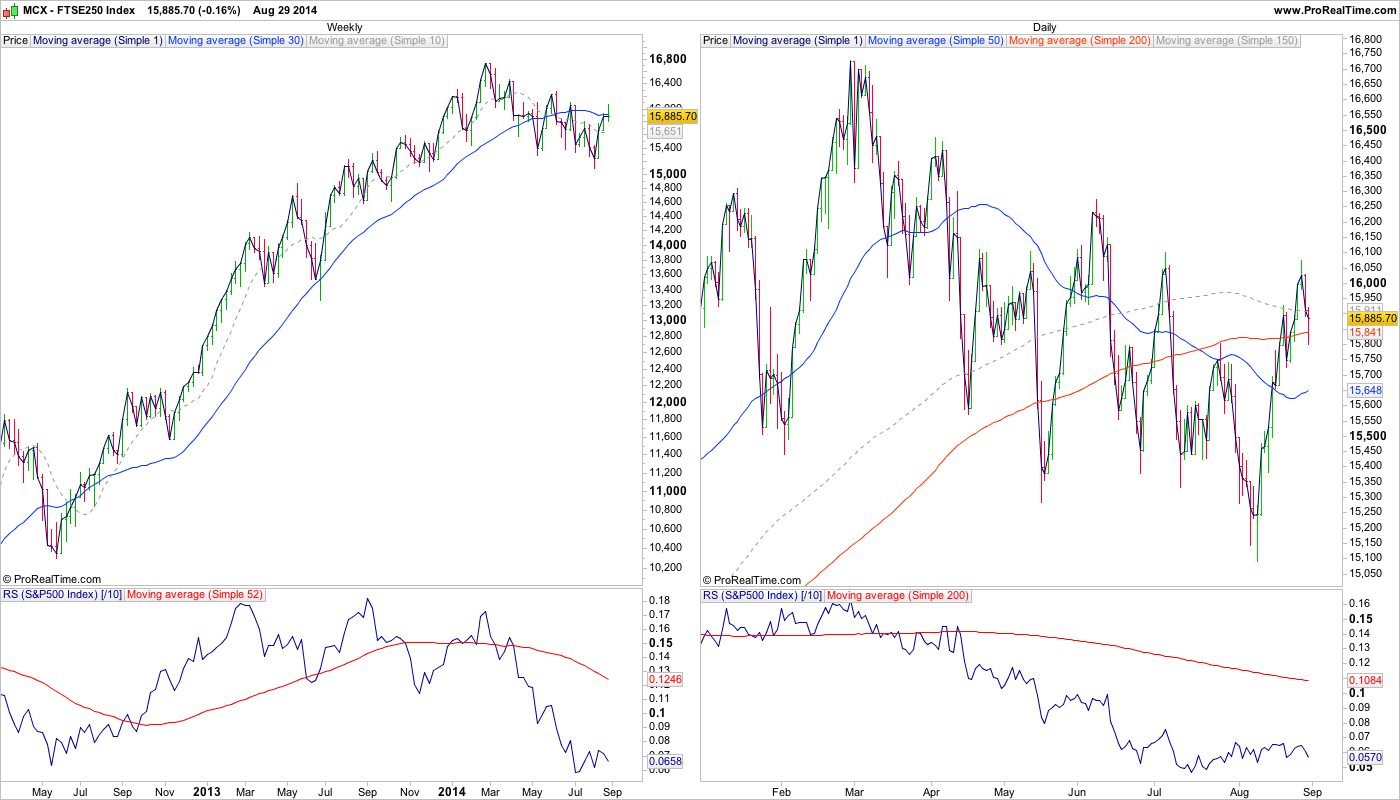Toggle Daily Moving average (Simple 50) label
This screenshot has width=1400, height=800.
pyautogui.click(x=936, y=41)
